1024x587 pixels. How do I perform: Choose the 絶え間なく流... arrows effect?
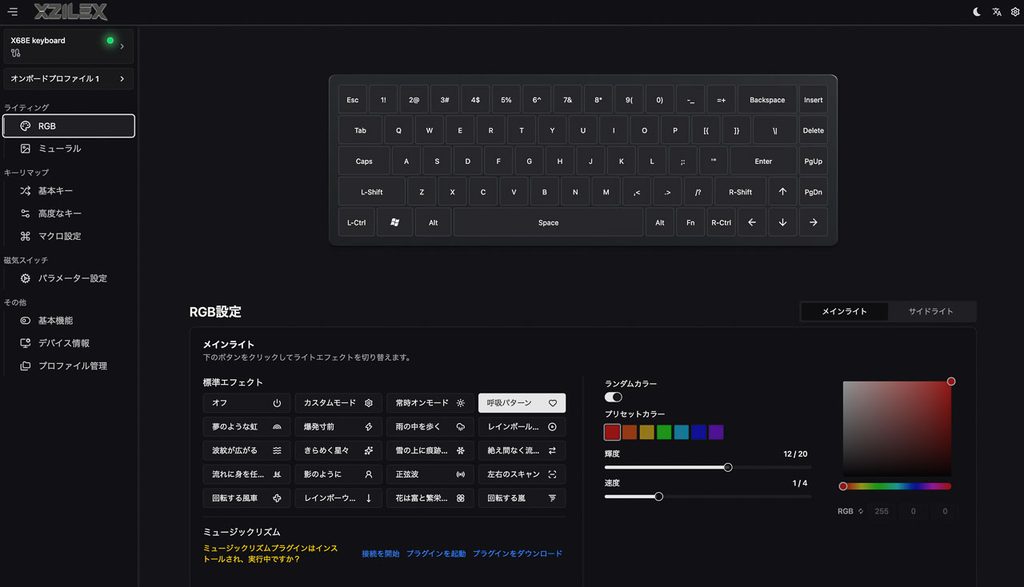click(x=522, y=451)
